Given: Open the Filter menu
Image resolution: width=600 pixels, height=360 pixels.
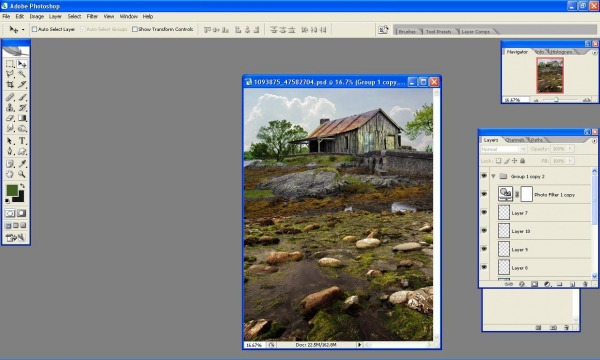Looking at the screenshot, I should click(92, 16).
